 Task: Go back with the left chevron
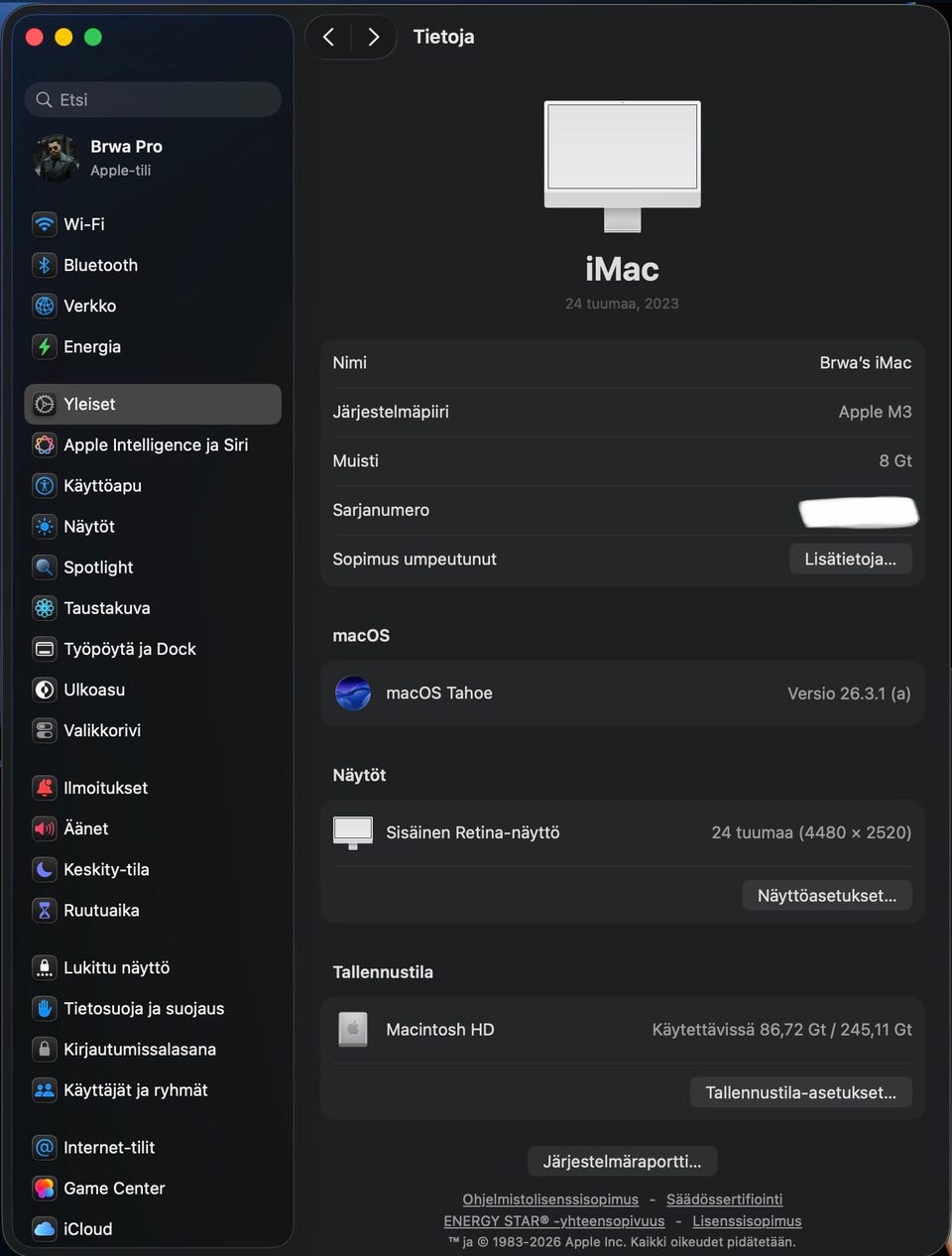[x=328, y=37]
